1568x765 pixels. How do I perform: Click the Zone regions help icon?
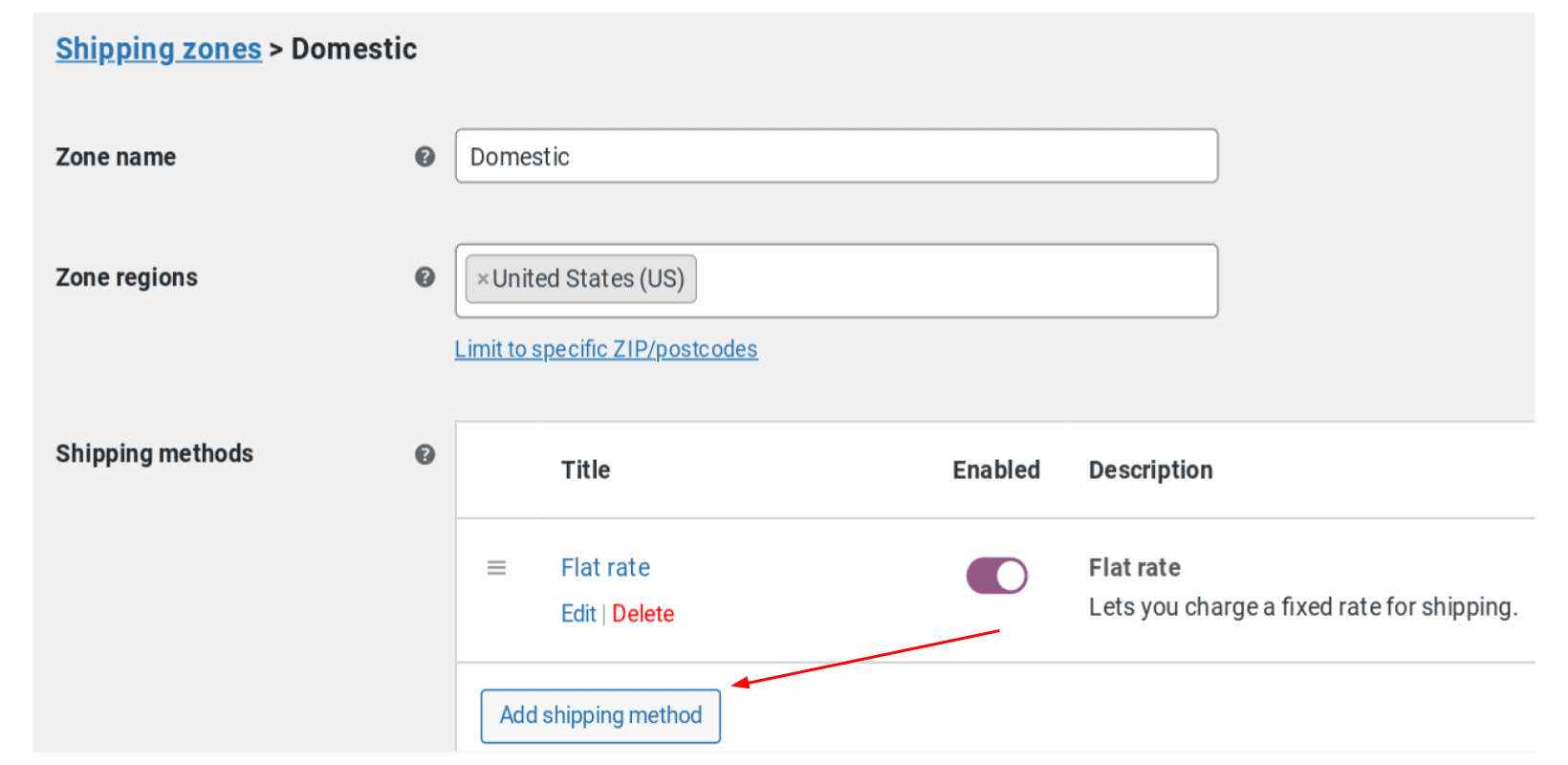[x=425, y=276]
